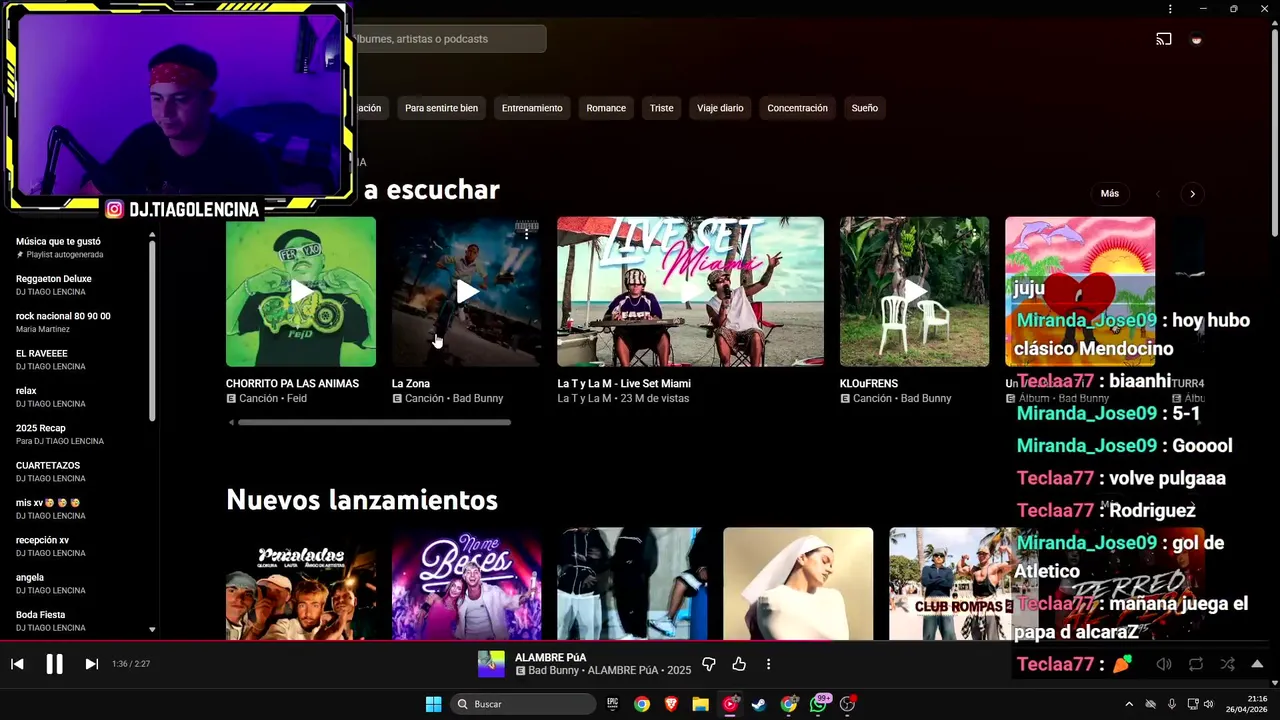
Task: Play the Live Set Miami video
Action: coord(691,292)
